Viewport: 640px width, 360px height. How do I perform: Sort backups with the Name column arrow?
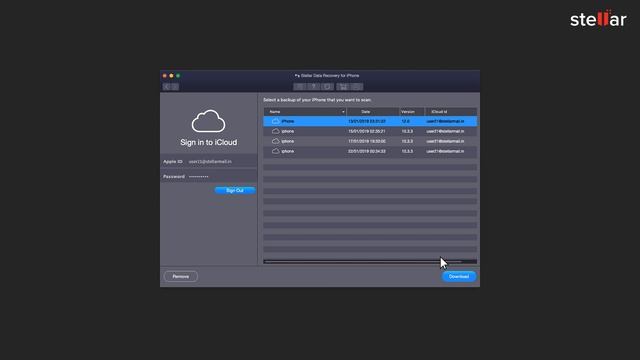[x=343, y=112]
